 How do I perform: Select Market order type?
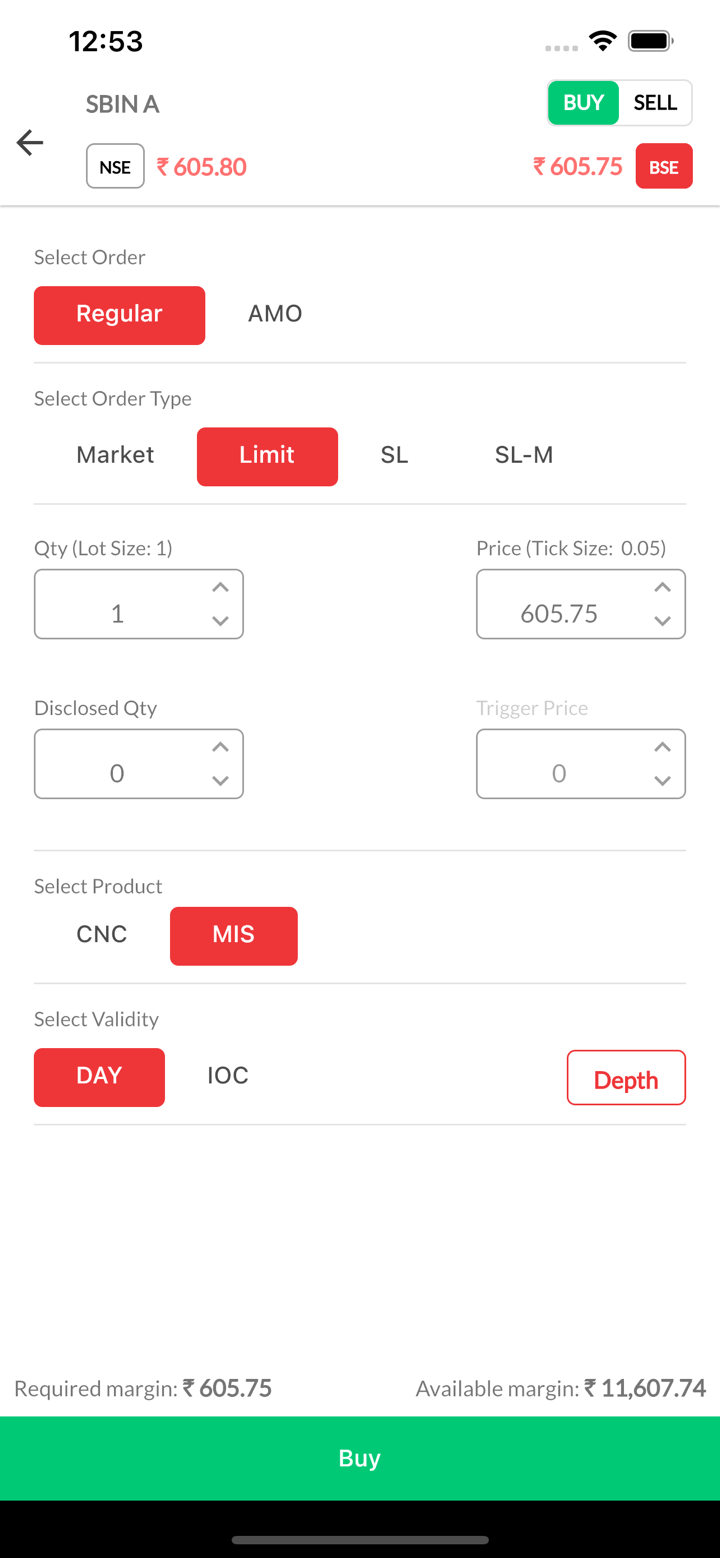115,455
